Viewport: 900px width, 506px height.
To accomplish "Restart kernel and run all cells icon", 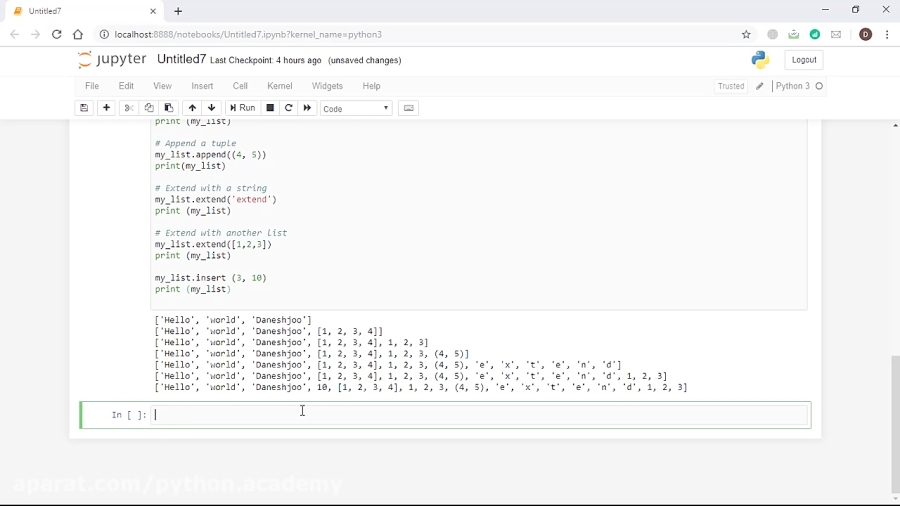I will point(307,108).
